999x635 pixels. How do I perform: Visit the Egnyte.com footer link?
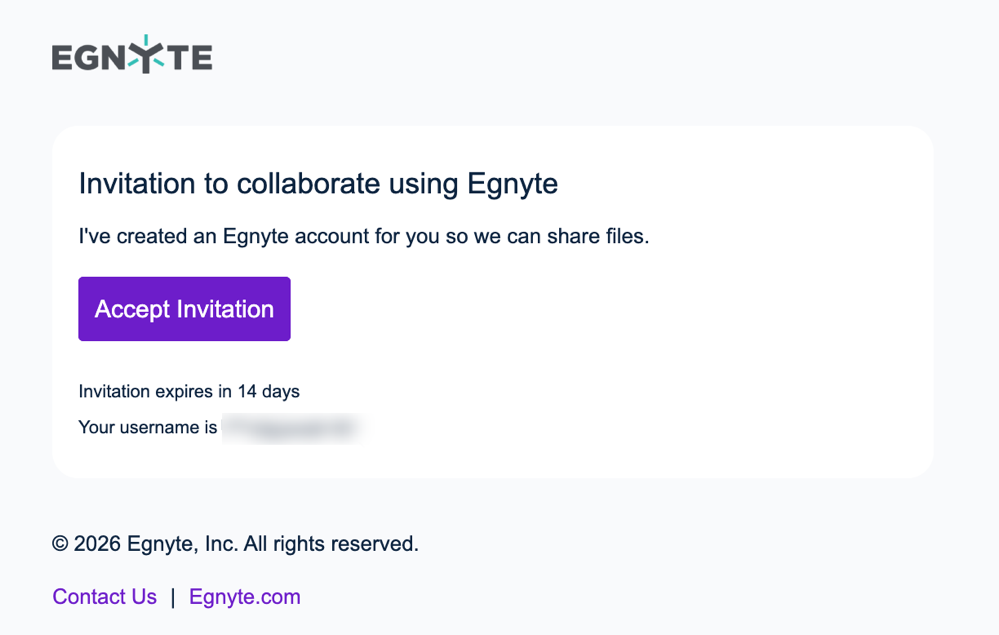point(245,597)
